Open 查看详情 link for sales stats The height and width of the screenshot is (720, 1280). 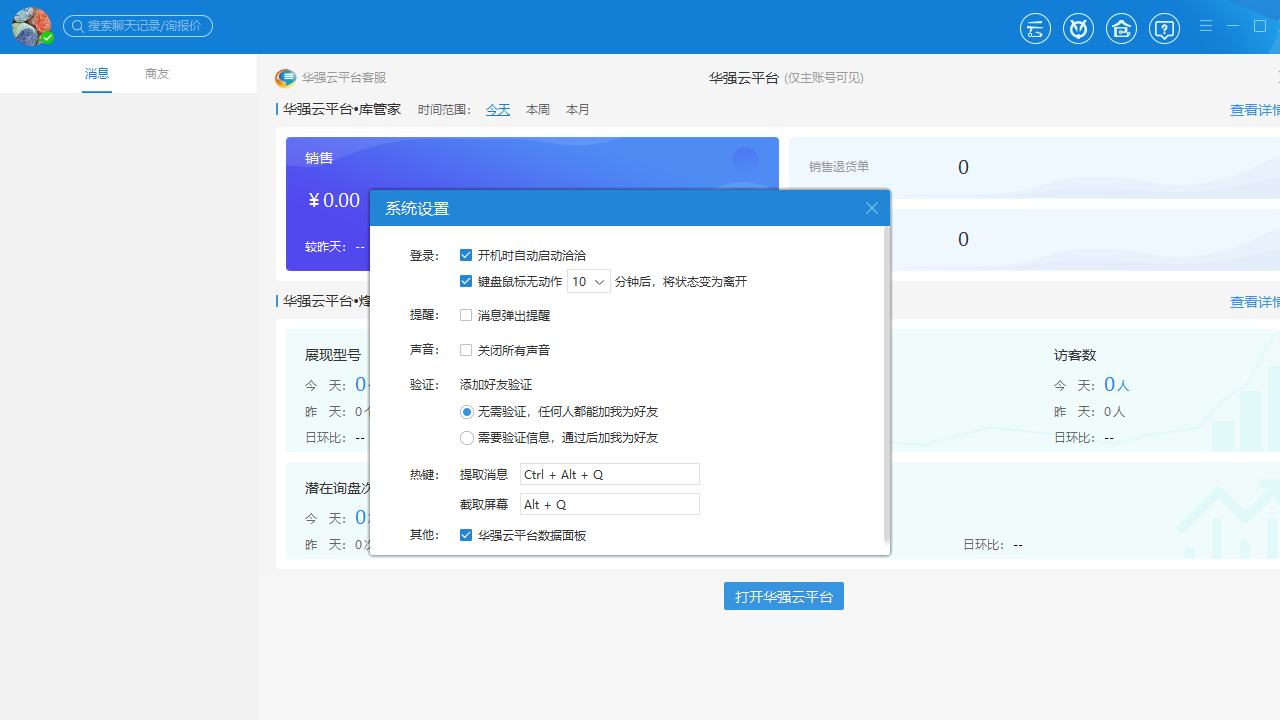tap(1253, 110)
